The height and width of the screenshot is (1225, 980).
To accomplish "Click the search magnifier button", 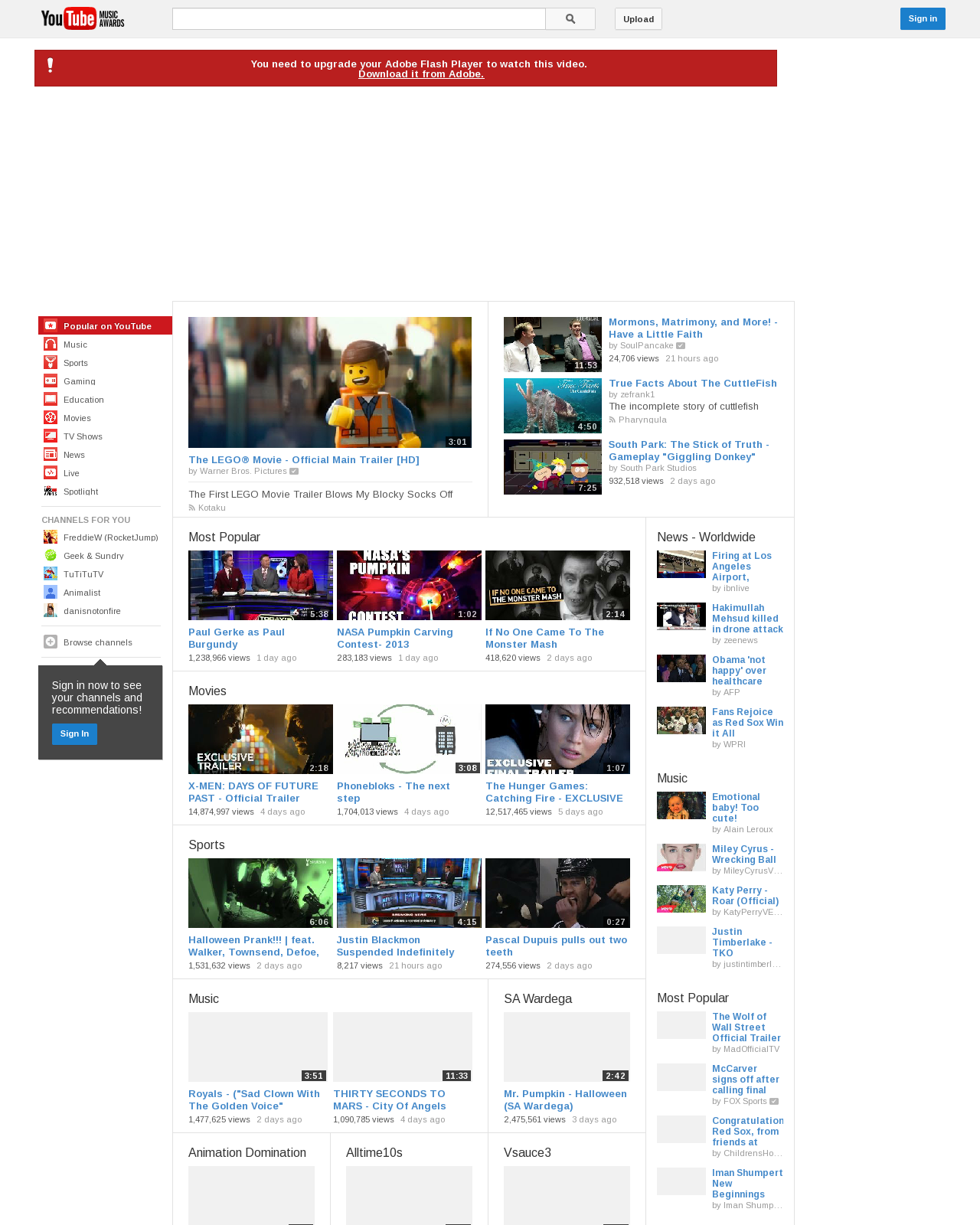I will tap(570, 19).
